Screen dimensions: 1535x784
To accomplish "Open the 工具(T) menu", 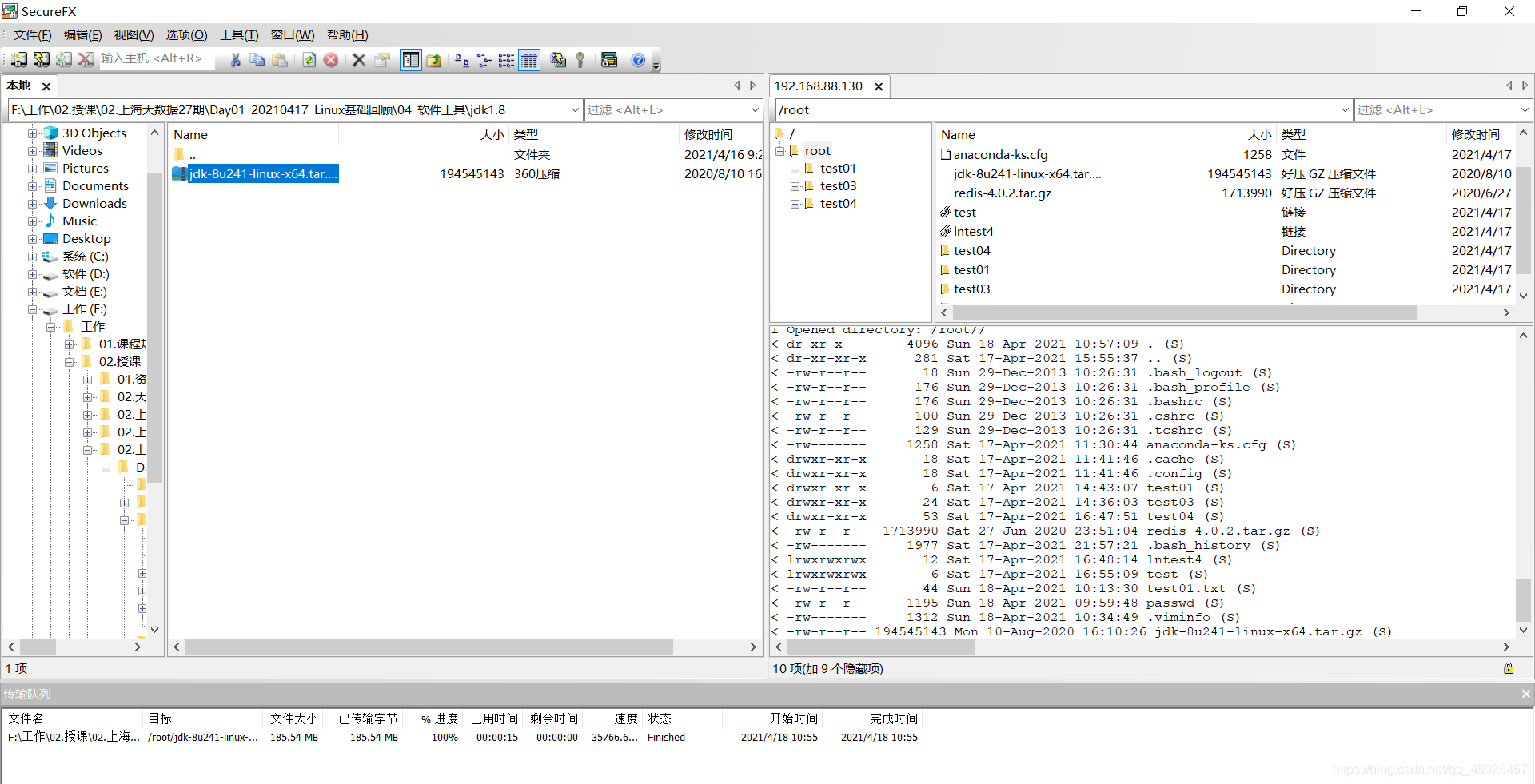I will click(x=239, y=35).
